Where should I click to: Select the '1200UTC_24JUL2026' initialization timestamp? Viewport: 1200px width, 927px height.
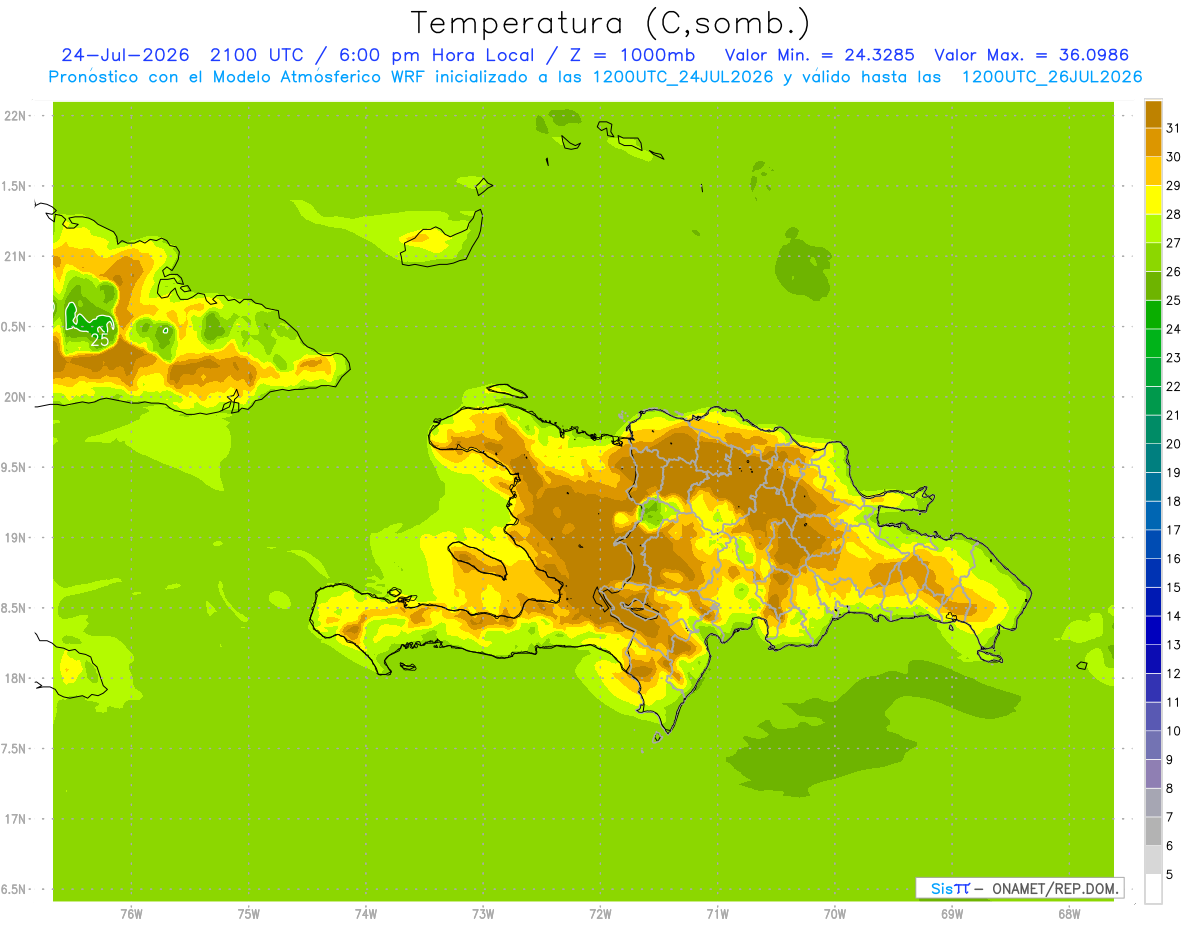(x=680, y=77)
